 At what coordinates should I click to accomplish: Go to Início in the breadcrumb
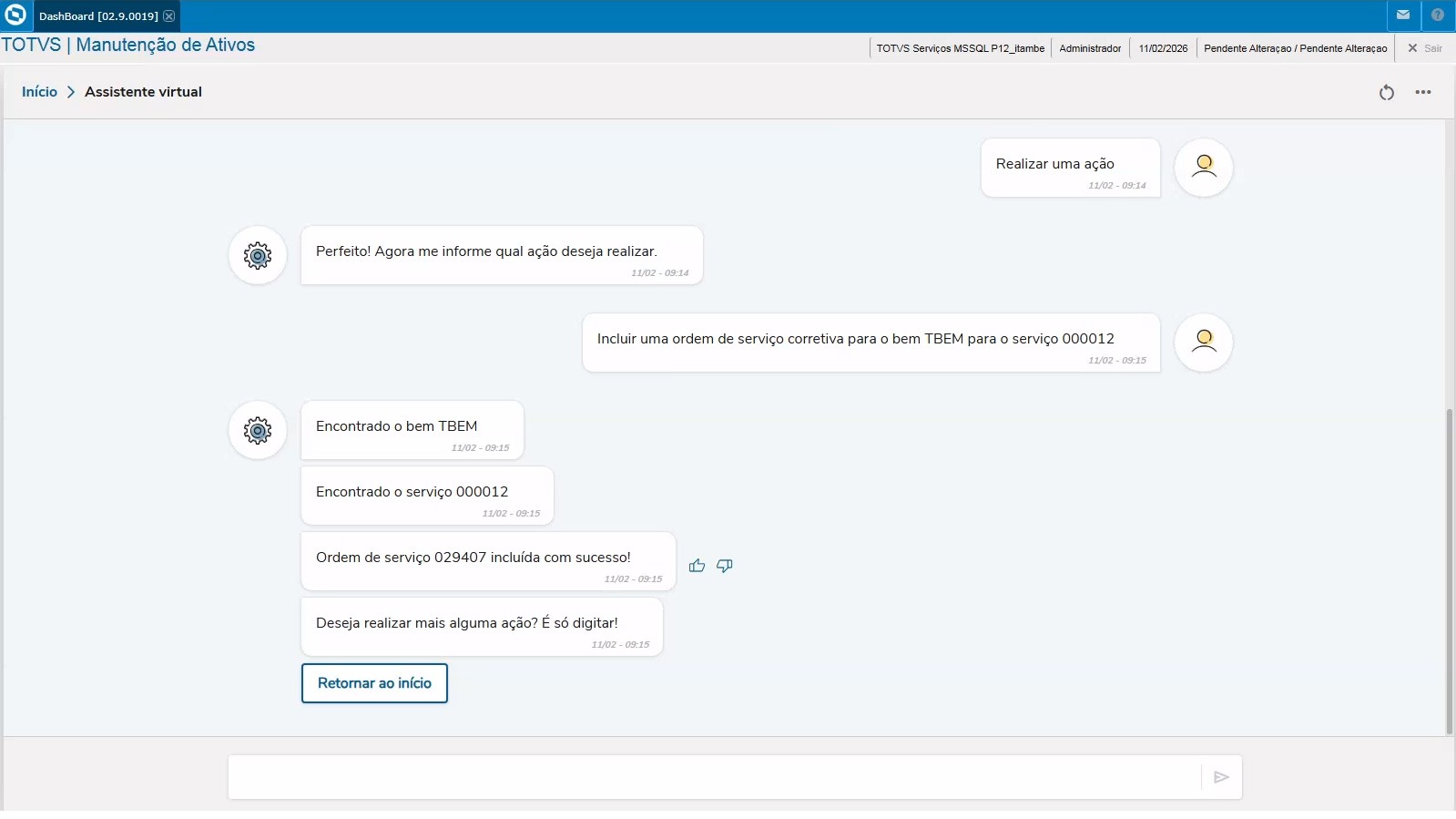click(x=39, y=92)
